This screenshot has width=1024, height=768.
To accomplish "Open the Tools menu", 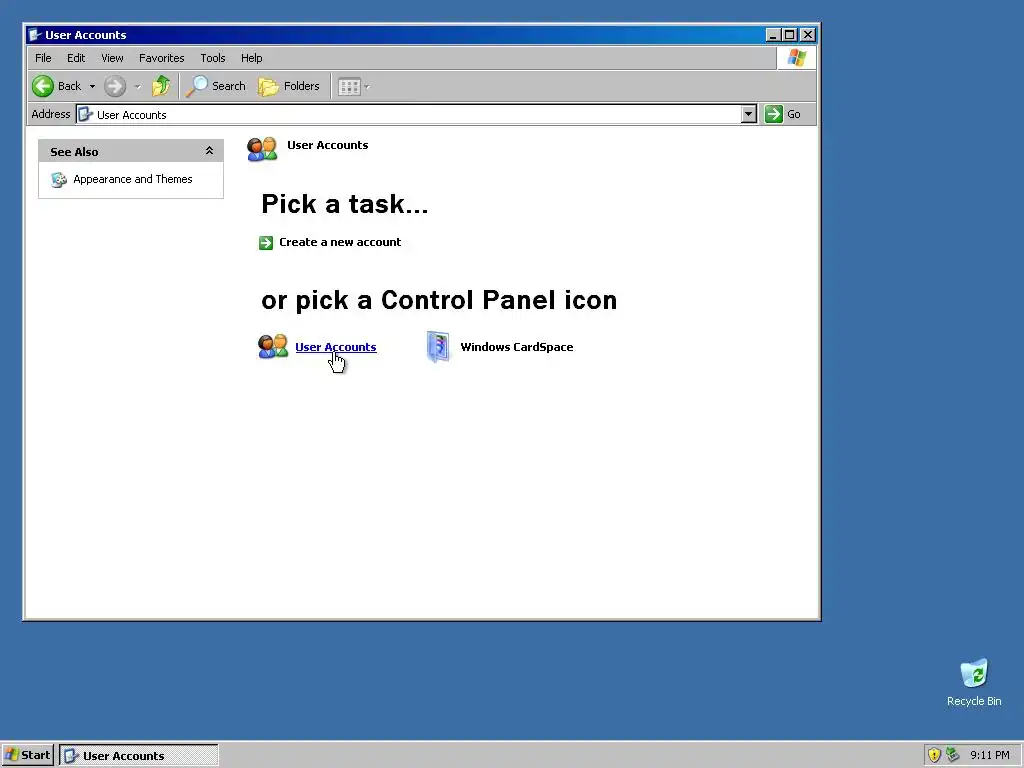I will point(213,58).
